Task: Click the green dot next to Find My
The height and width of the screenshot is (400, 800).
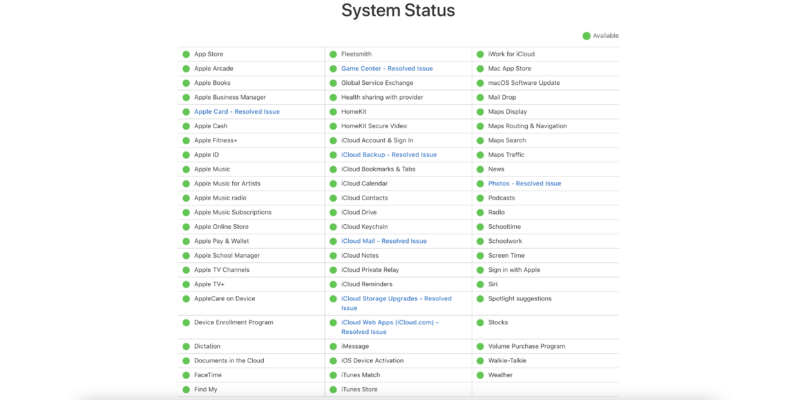Action: [186, 389]
